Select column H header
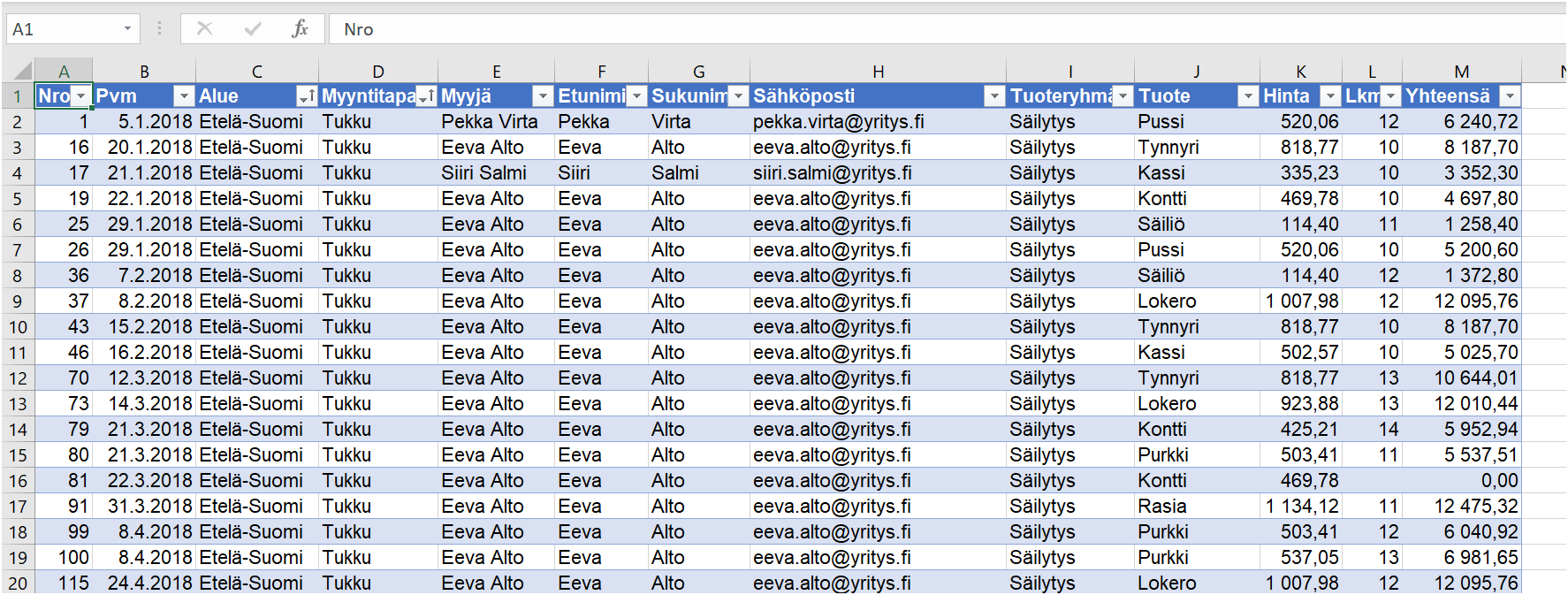Viewport: 1568px width, 595px height. [878, 72]
